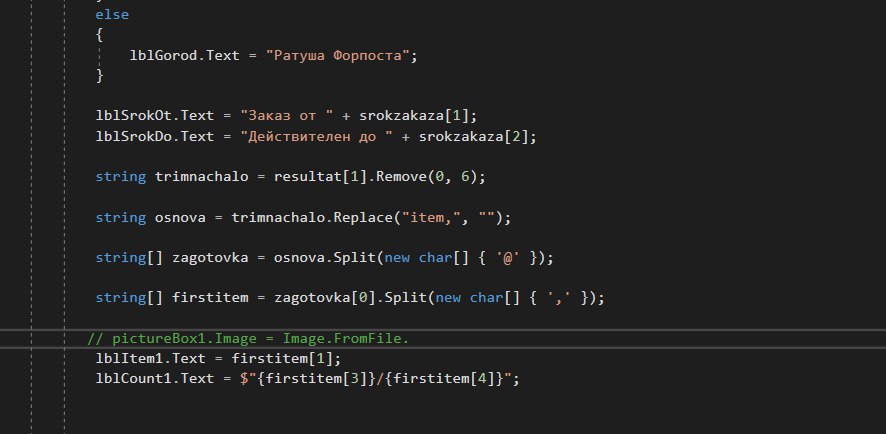
Task: Click lblCount1.Text identifier
Action: 155,378
